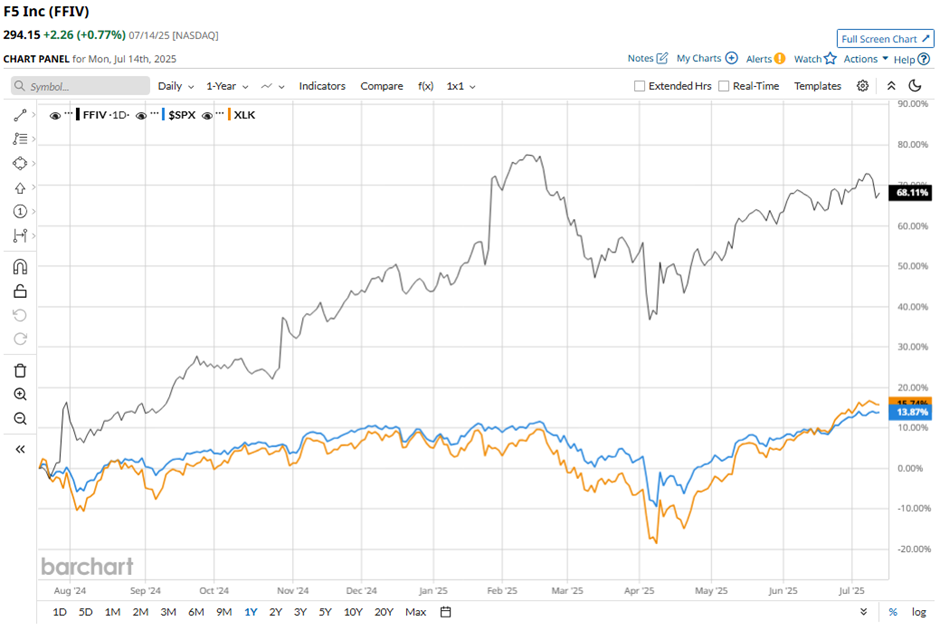Toggle the log scale button
The height and width of the screenshot is (631, 940).
(x=919, y=612)
